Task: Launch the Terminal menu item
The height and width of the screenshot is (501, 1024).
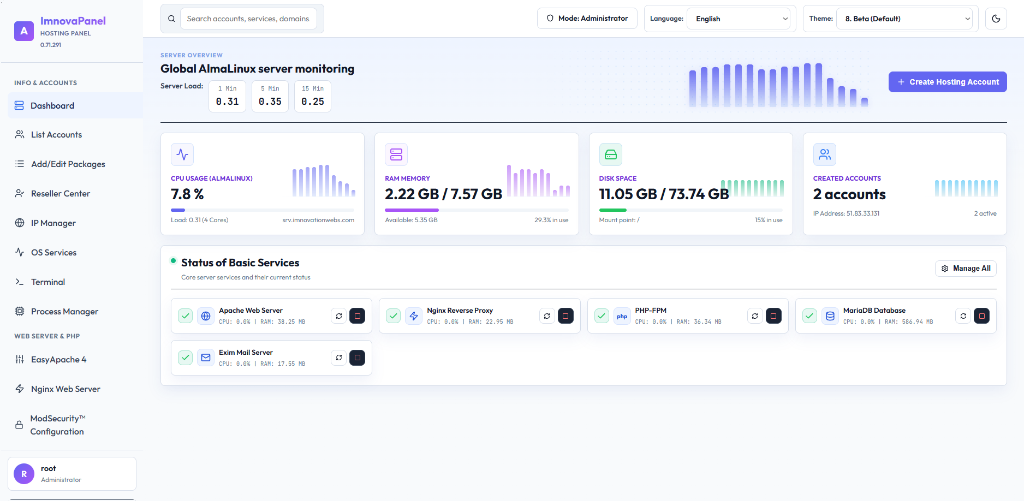Action: click(75, 282)
